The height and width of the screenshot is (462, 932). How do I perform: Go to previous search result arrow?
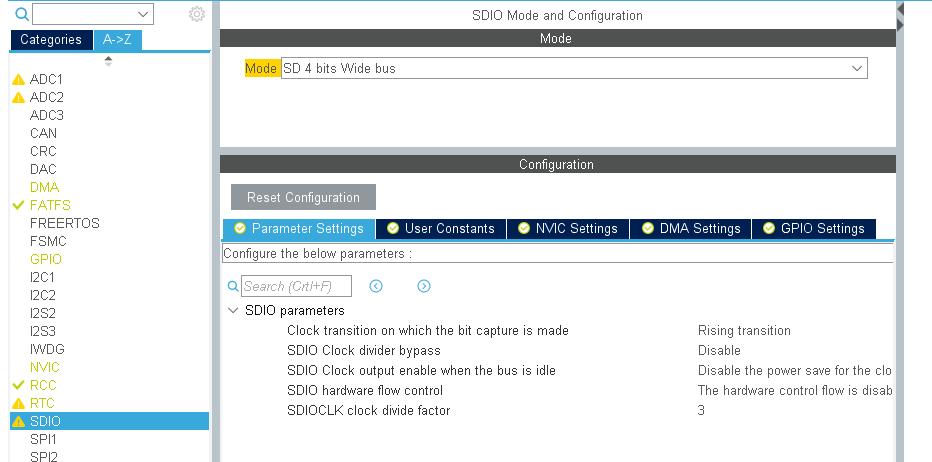pos(376,287)
